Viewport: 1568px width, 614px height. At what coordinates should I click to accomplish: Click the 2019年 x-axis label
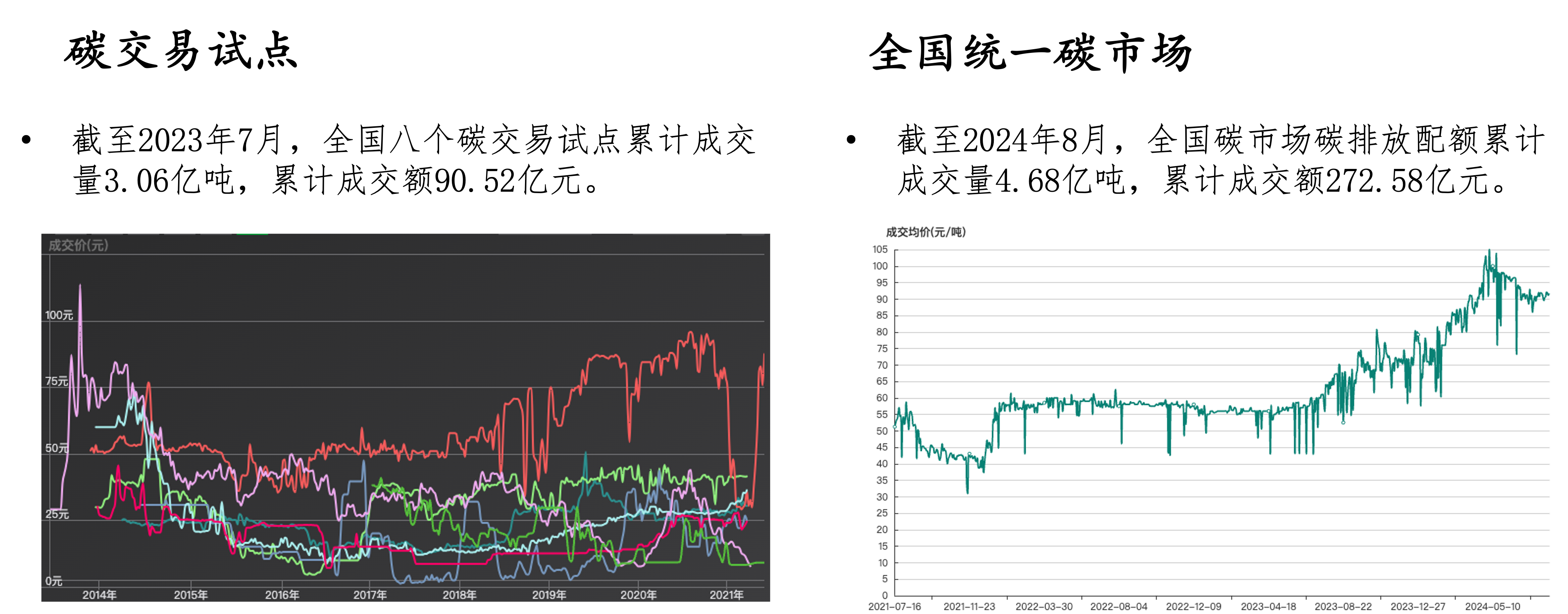(549, 595)
